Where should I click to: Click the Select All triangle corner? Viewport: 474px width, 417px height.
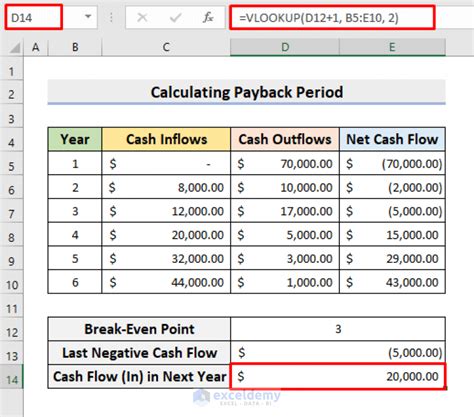point(14,48)
